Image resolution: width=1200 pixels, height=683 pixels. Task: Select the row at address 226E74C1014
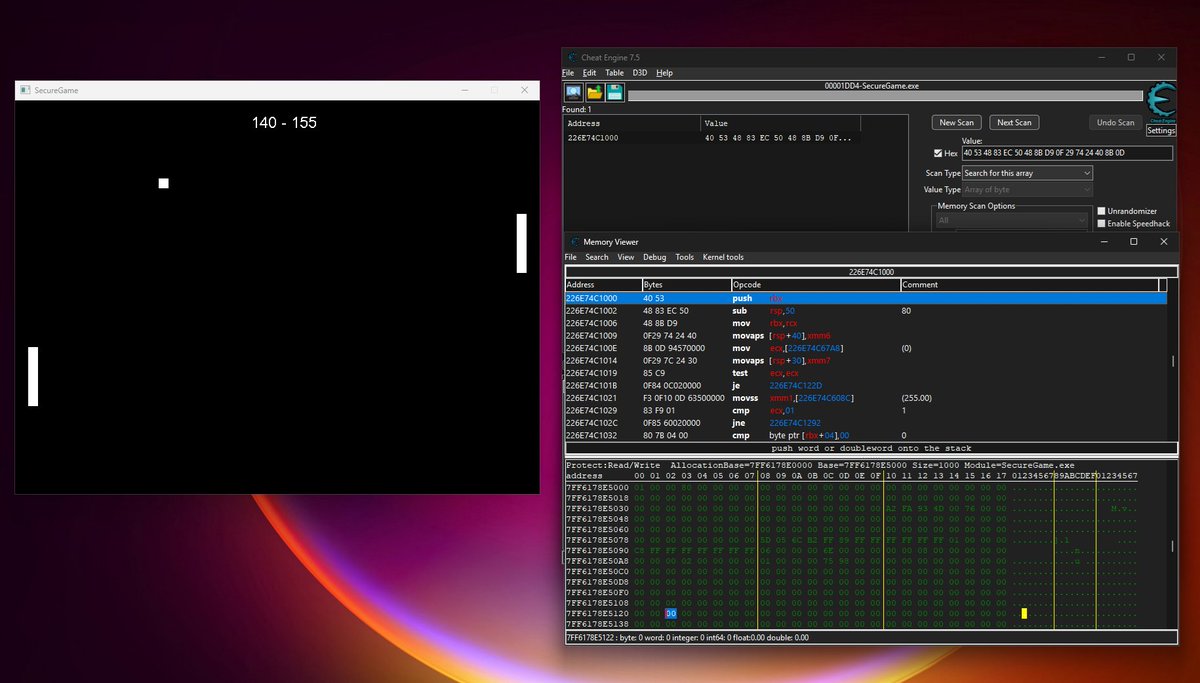click(x=866, y=360)
